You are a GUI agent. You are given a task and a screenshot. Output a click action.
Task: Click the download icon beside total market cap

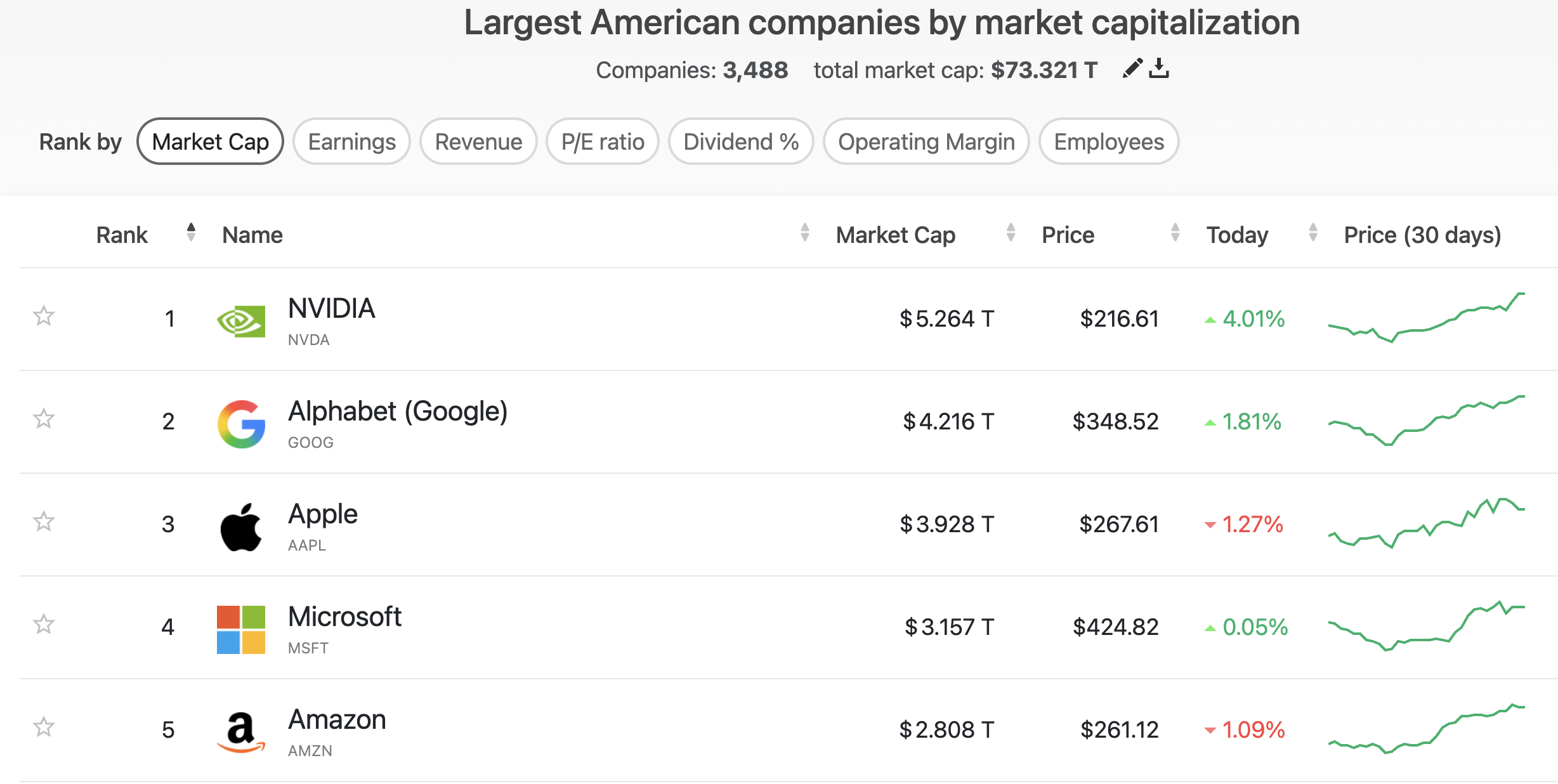1159,68
